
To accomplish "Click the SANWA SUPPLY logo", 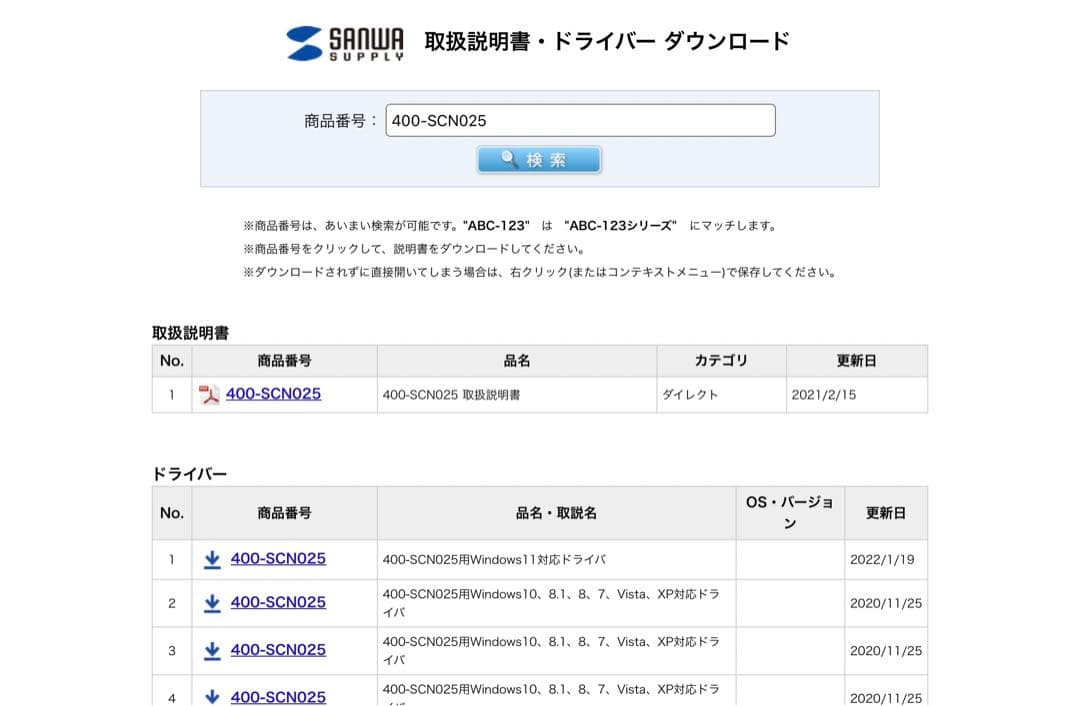I will [345, 41].
